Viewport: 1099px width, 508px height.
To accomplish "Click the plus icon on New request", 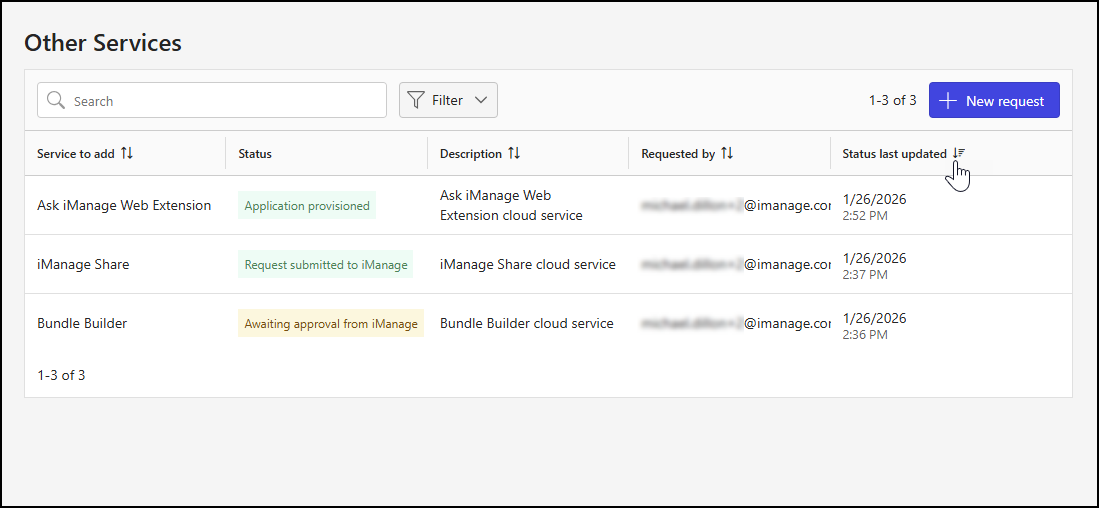I will [948, 101].
